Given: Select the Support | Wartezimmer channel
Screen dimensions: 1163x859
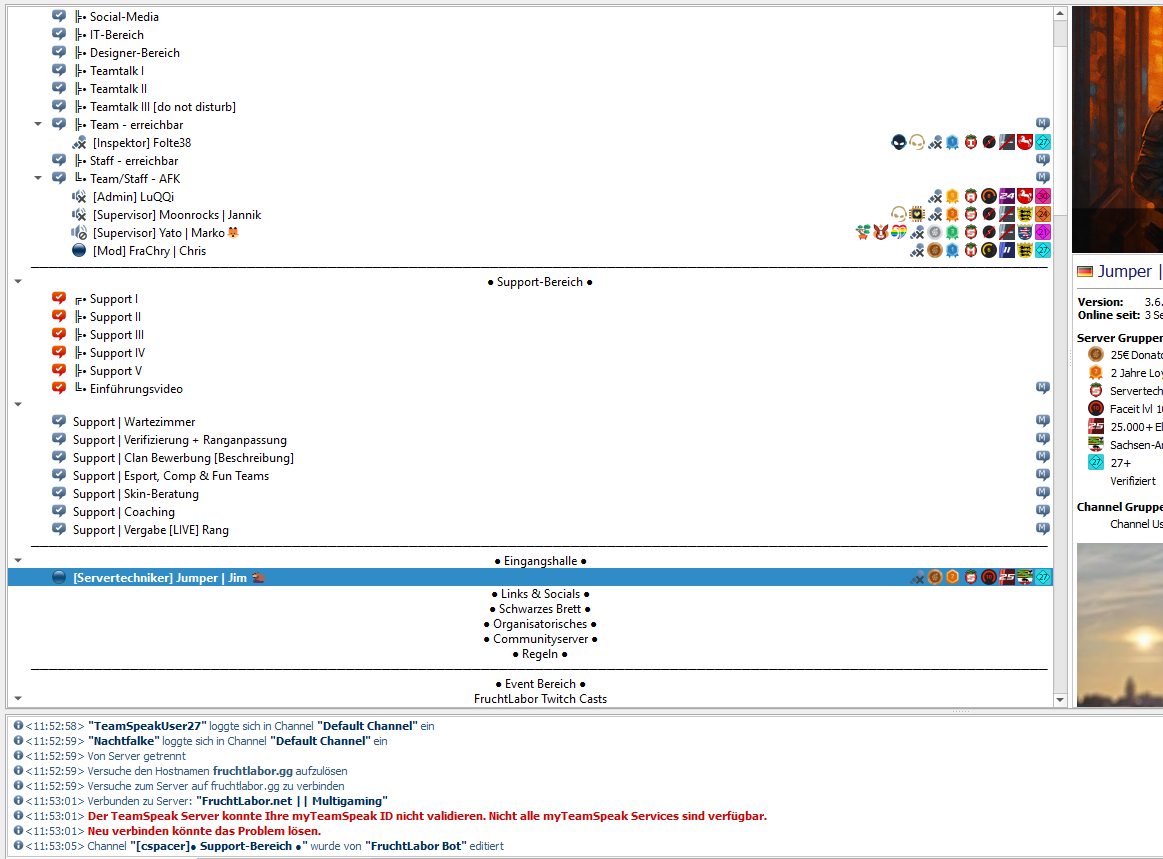Looking at the screenshot, I should click(134, 422).
